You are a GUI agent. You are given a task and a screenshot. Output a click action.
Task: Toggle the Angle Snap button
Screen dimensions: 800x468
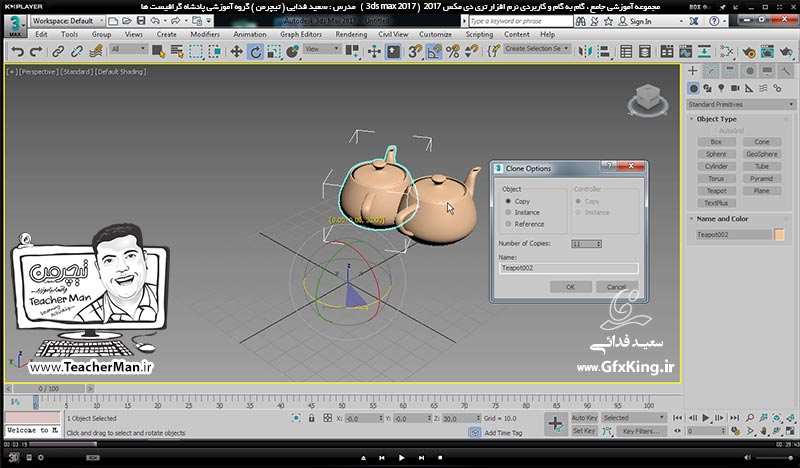pos(434,52)
